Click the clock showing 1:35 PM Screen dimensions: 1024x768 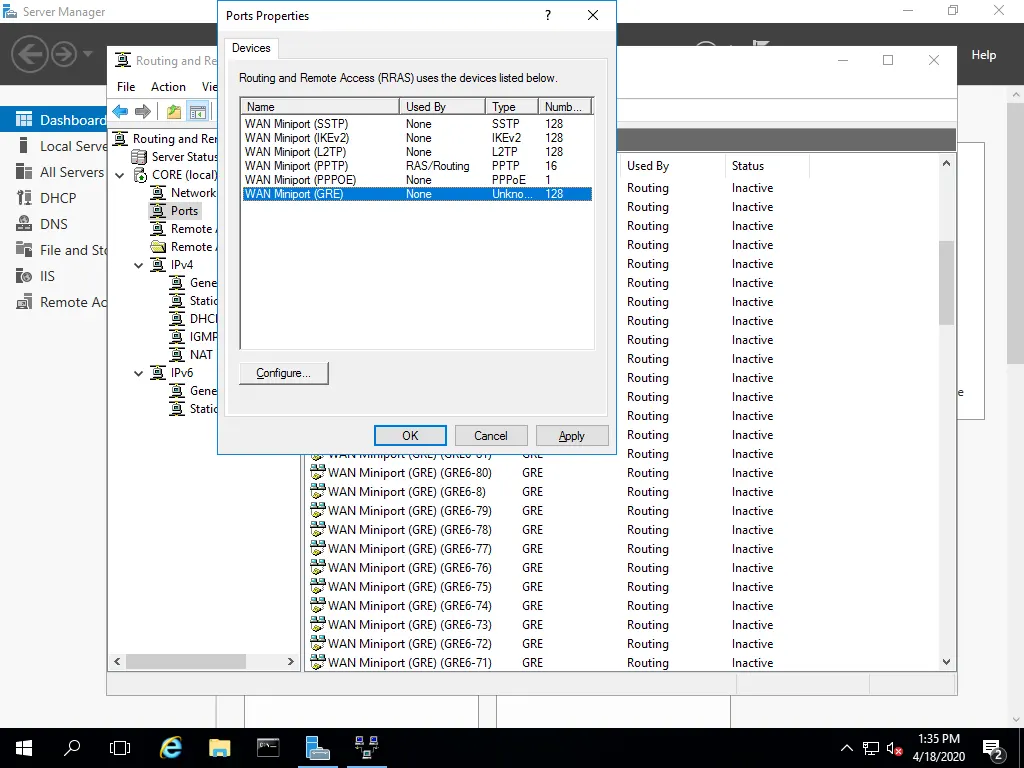[x=938, y=739]
